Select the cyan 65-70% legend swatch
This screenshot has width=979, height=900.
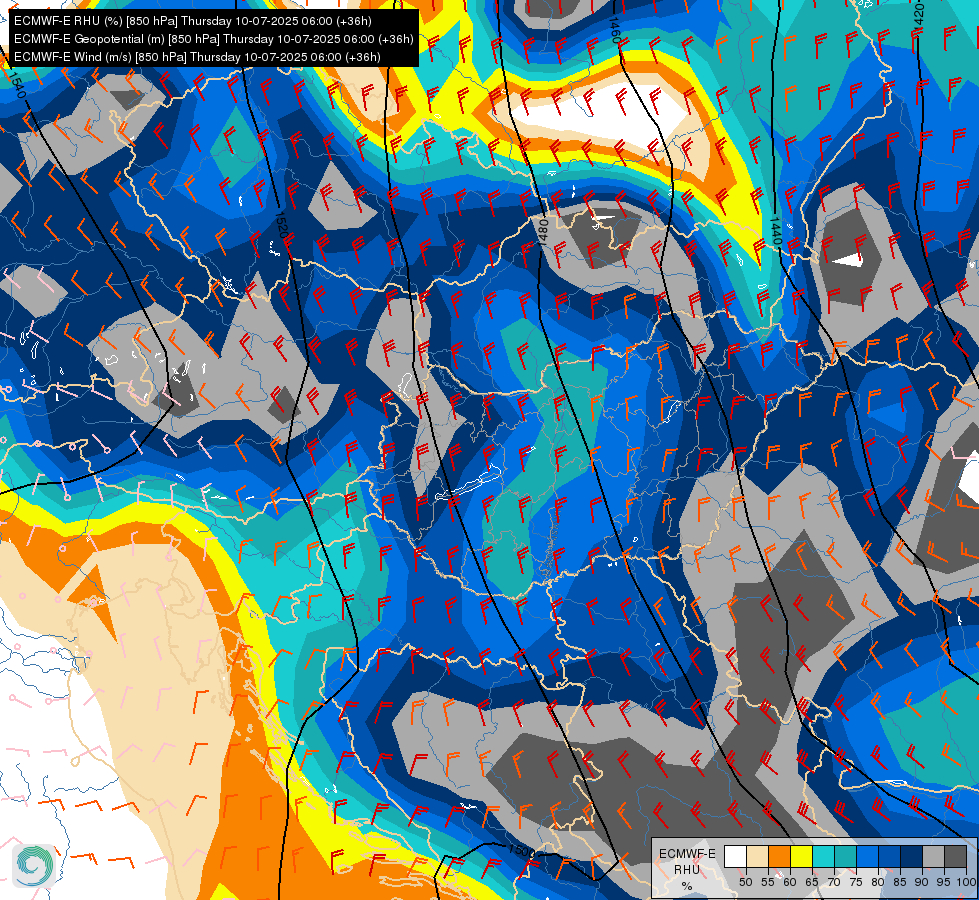pyautogui.click(x=824, y=856)
